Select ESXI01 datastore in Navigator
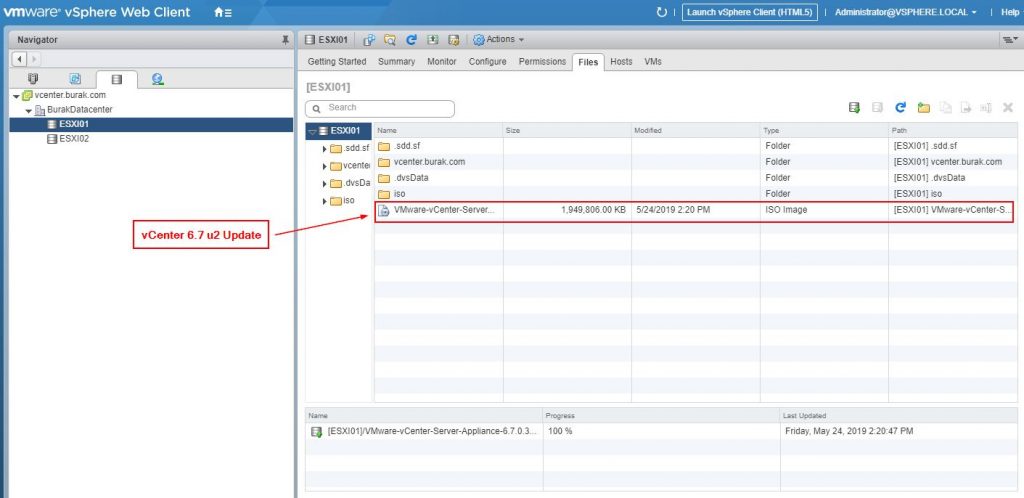The height and width of the screenshot is (498, 1024). (x=74, y=124)
